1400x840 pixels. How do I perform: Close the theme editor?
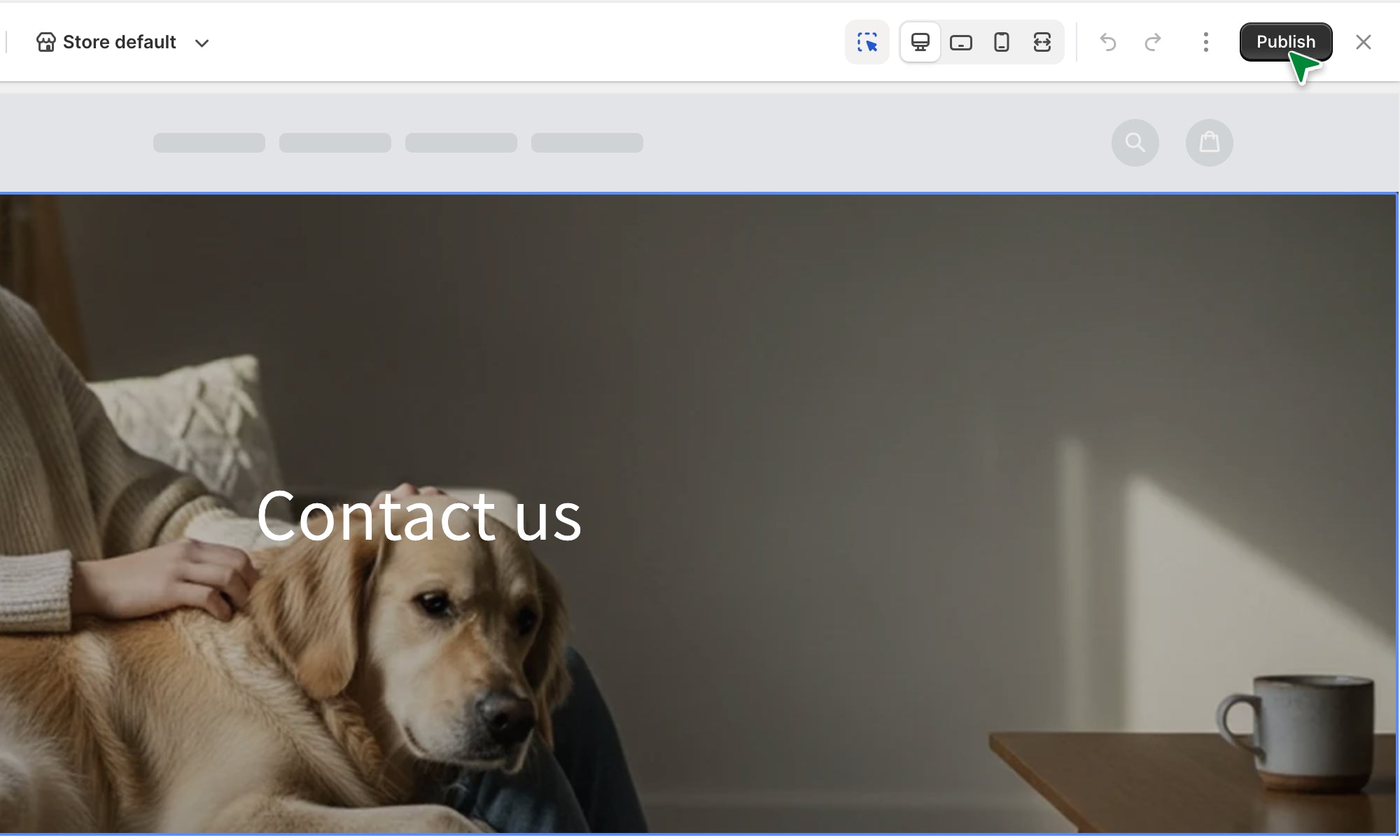pos(1364,42)
